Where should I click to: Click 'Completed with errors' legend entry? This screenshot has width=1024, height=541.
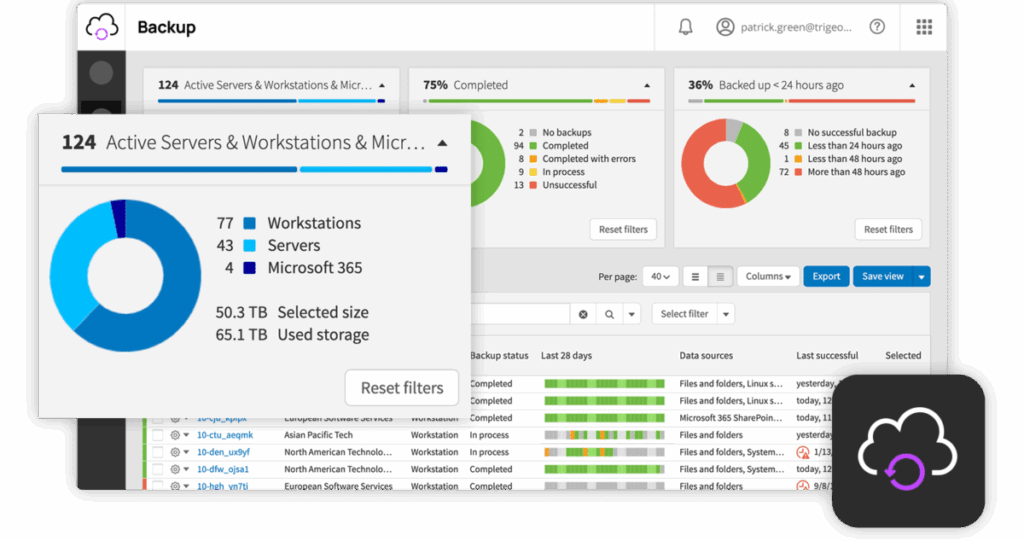(x=589, y=159)
